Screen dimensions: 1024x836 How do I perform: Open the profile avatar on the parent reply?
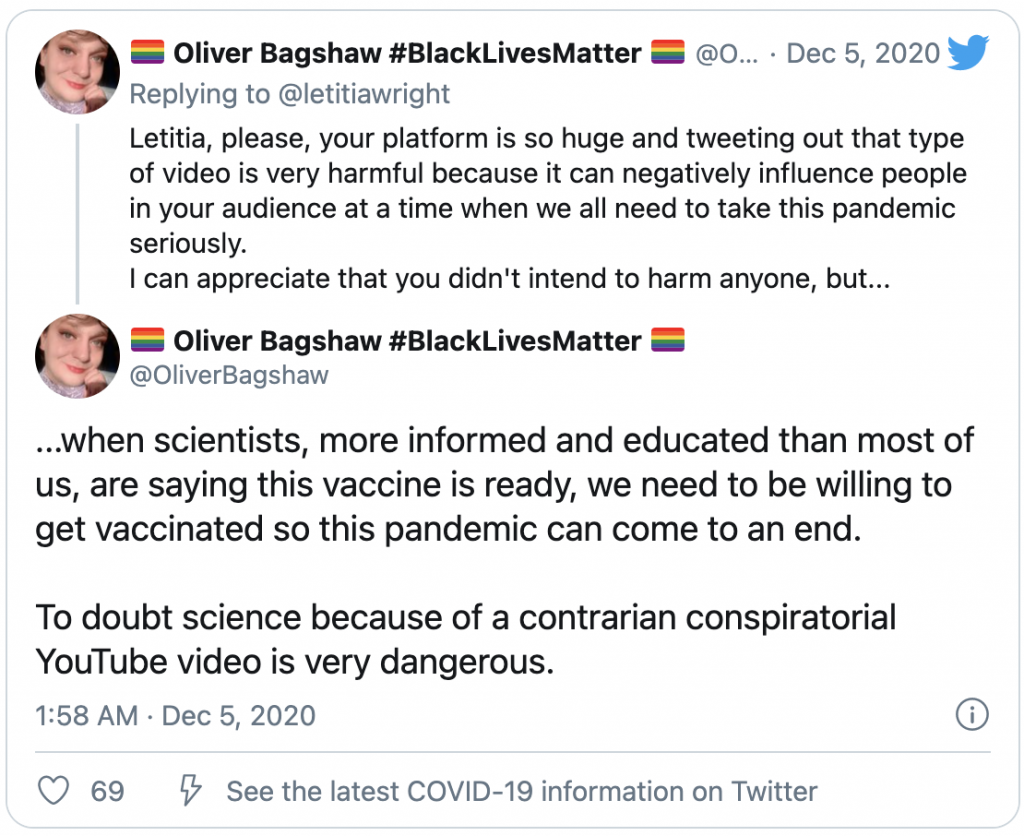(x=78, y=72)
